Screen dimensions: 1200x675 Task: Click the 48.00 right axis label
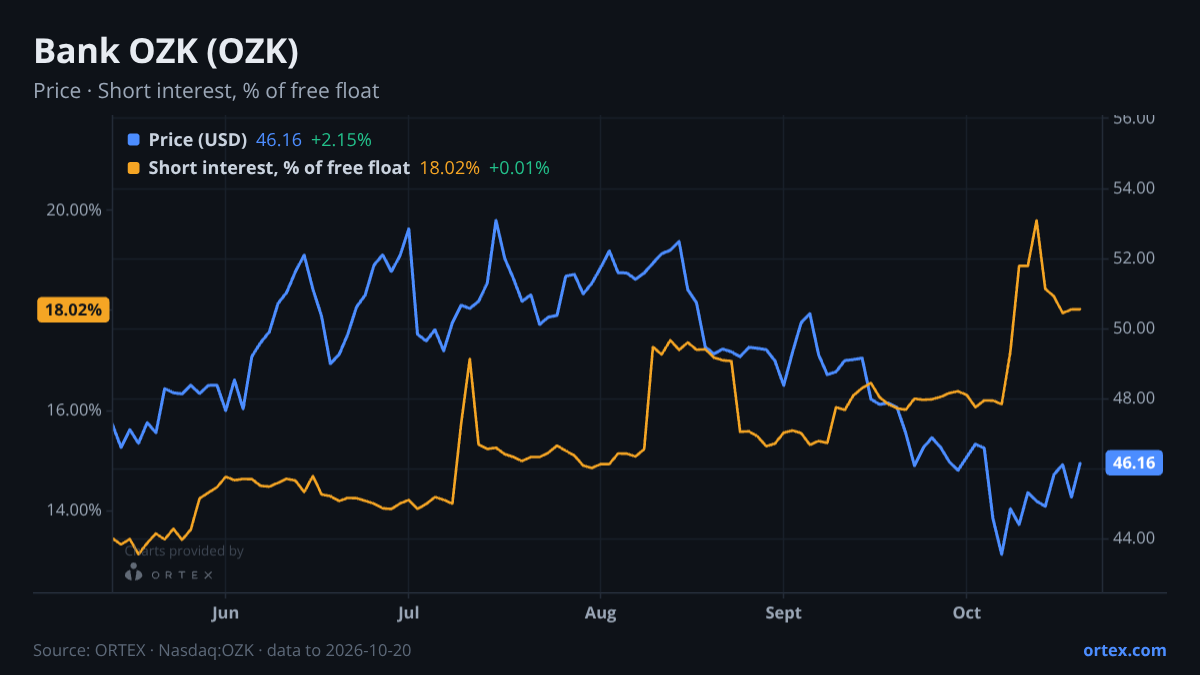point(1134,398)
